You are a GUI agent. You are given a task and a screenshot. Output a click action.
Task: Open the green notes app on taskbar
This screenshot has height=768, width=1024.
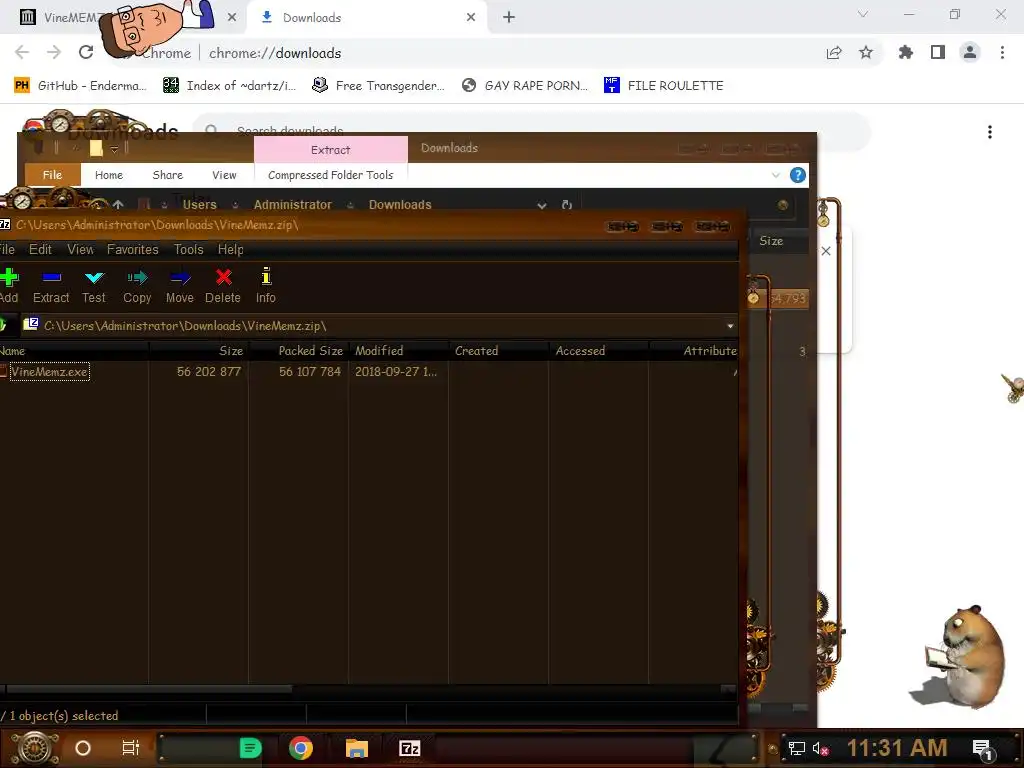point(250,748)
